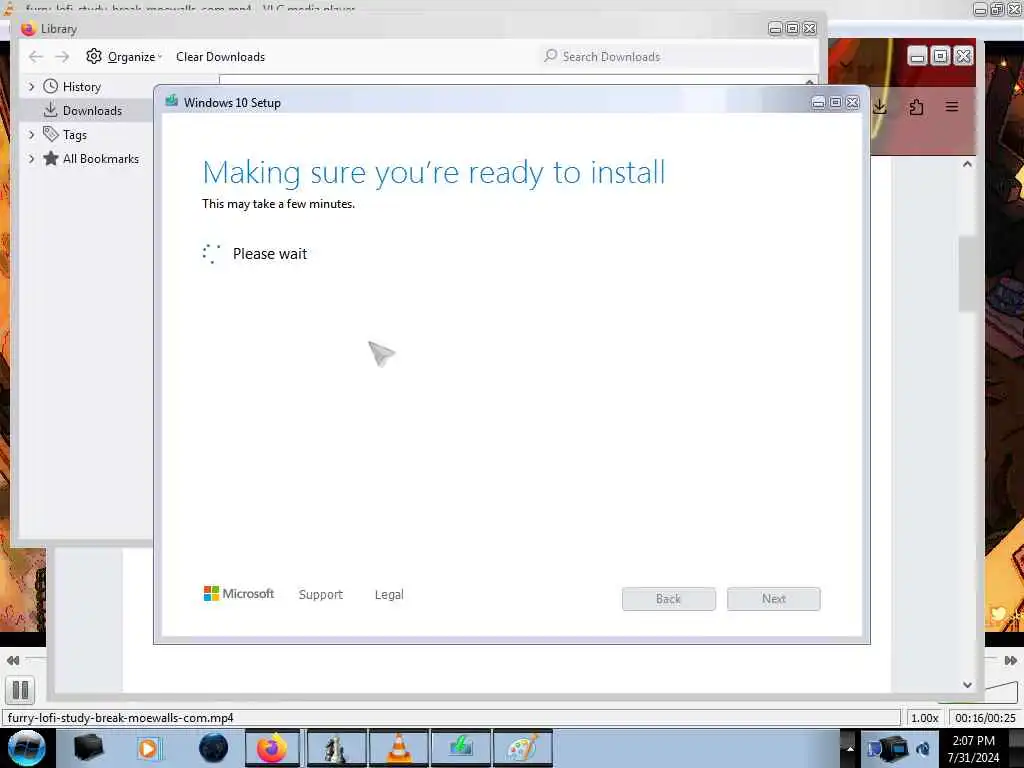
Task: Click the Firefox Library title icon
Action: click(28, 29)
